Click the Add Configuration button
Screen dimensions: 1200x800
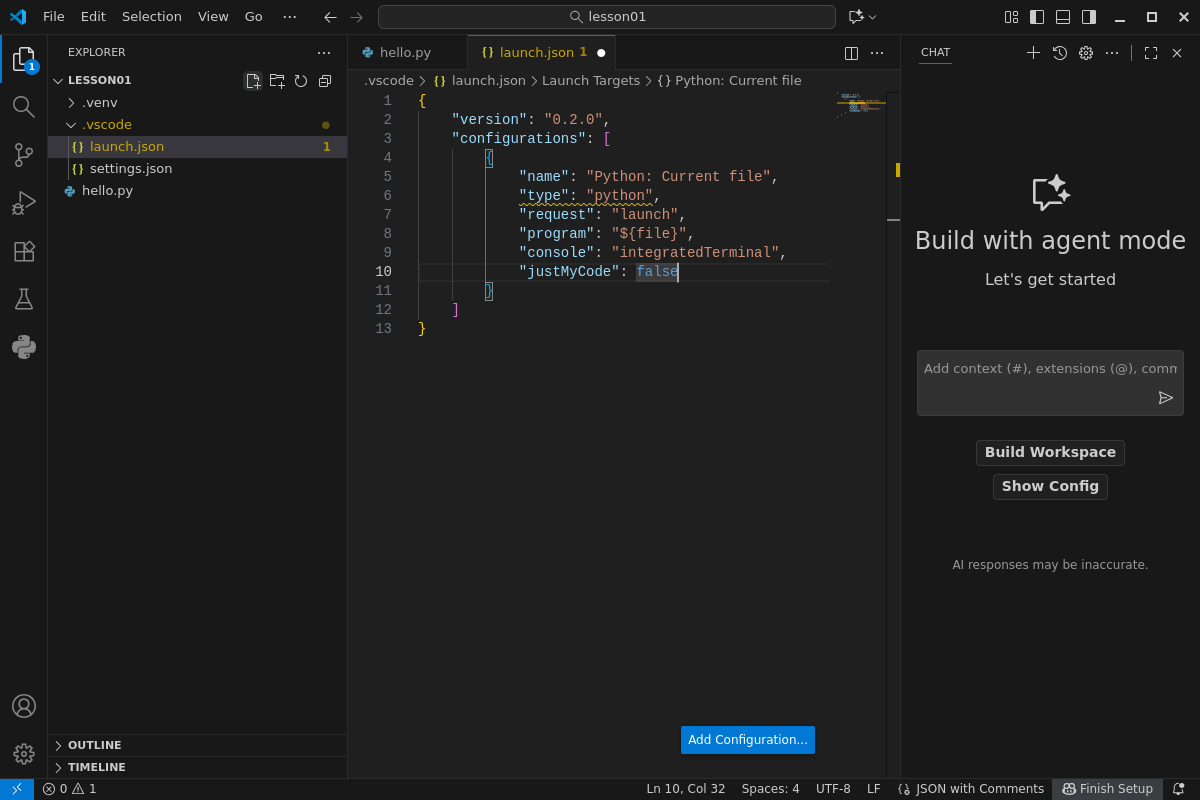click(747, 740)
